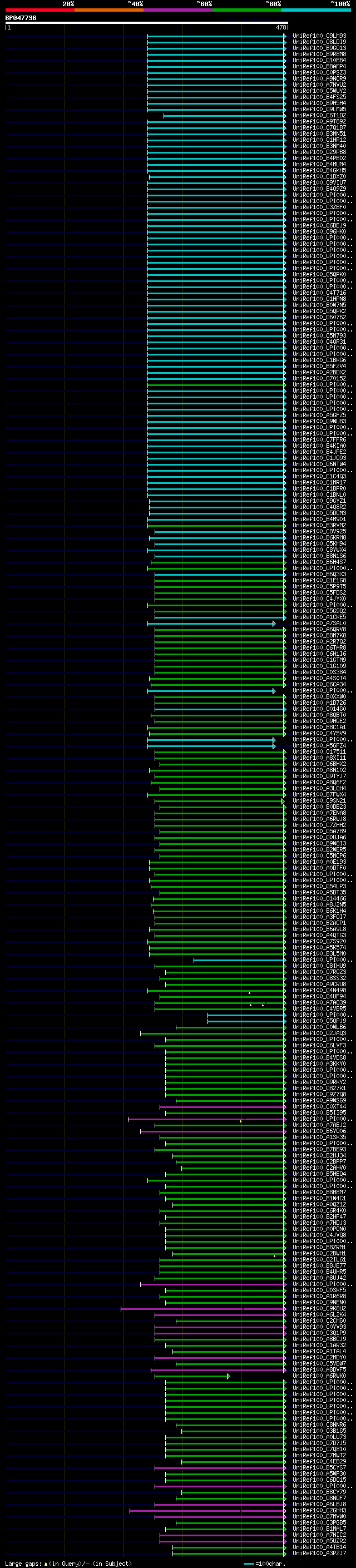Click hit label UniRef100_C4JYX0

click(x=319, y=598)
